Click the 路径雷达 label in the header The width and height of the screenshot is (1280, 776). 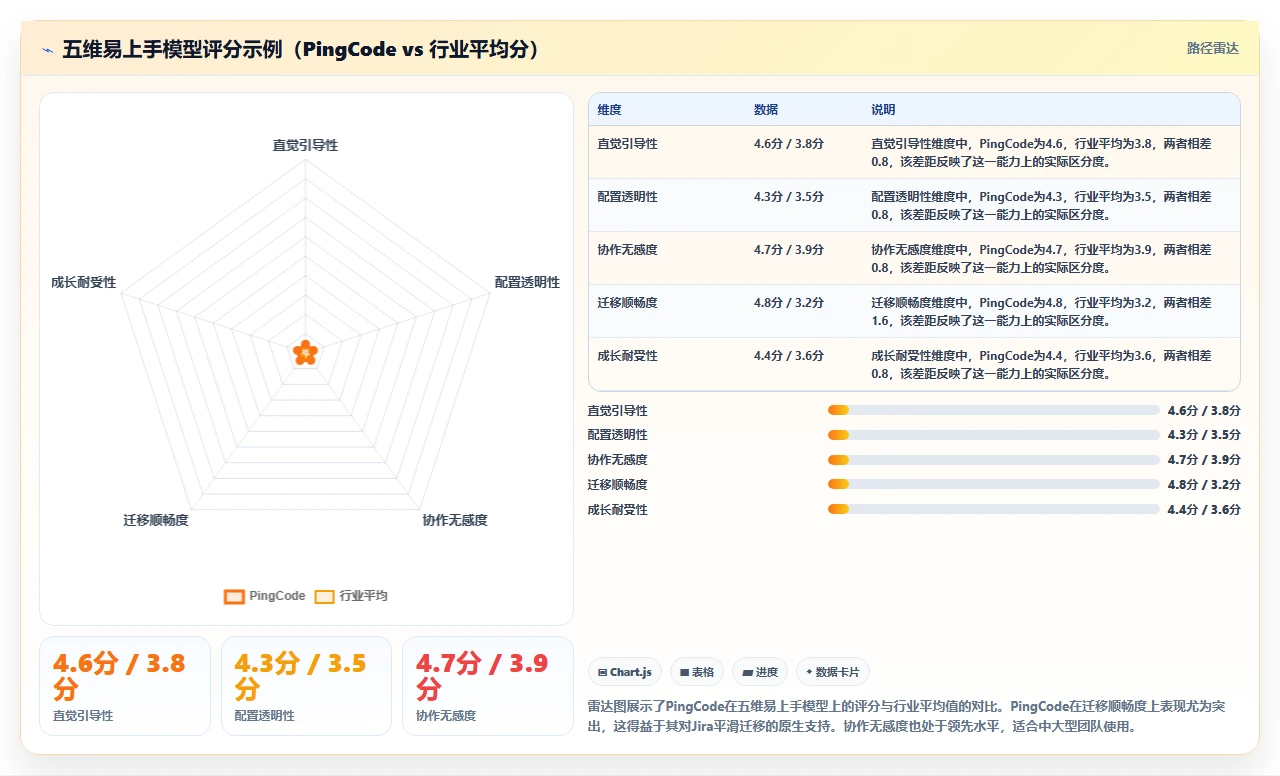1213,48
